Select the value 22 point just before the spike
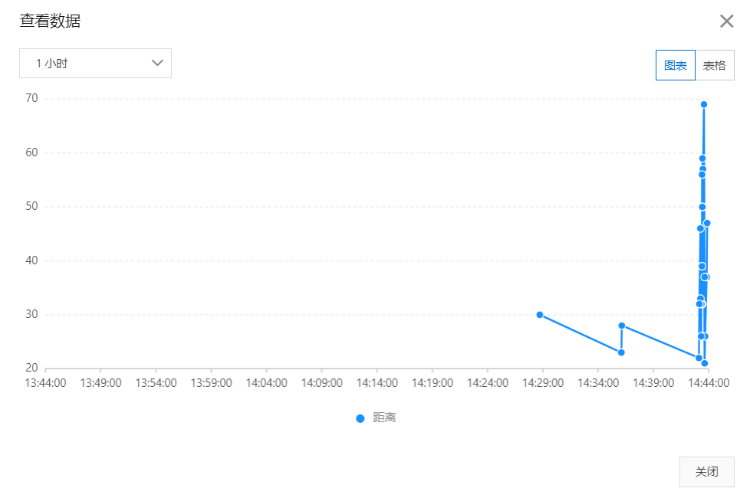The width and height of the screenshot is (750, 488). point(699,358)
